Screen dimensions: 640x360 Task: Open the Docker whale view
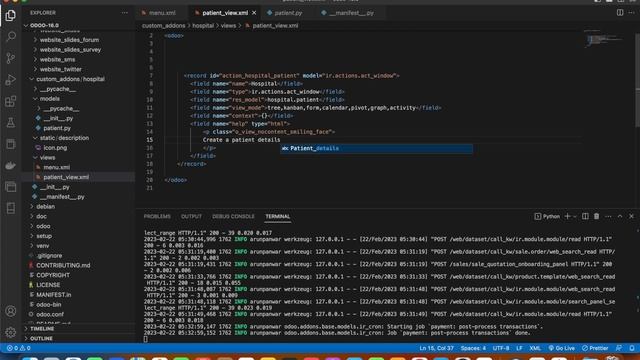click(x=11, y=165)
